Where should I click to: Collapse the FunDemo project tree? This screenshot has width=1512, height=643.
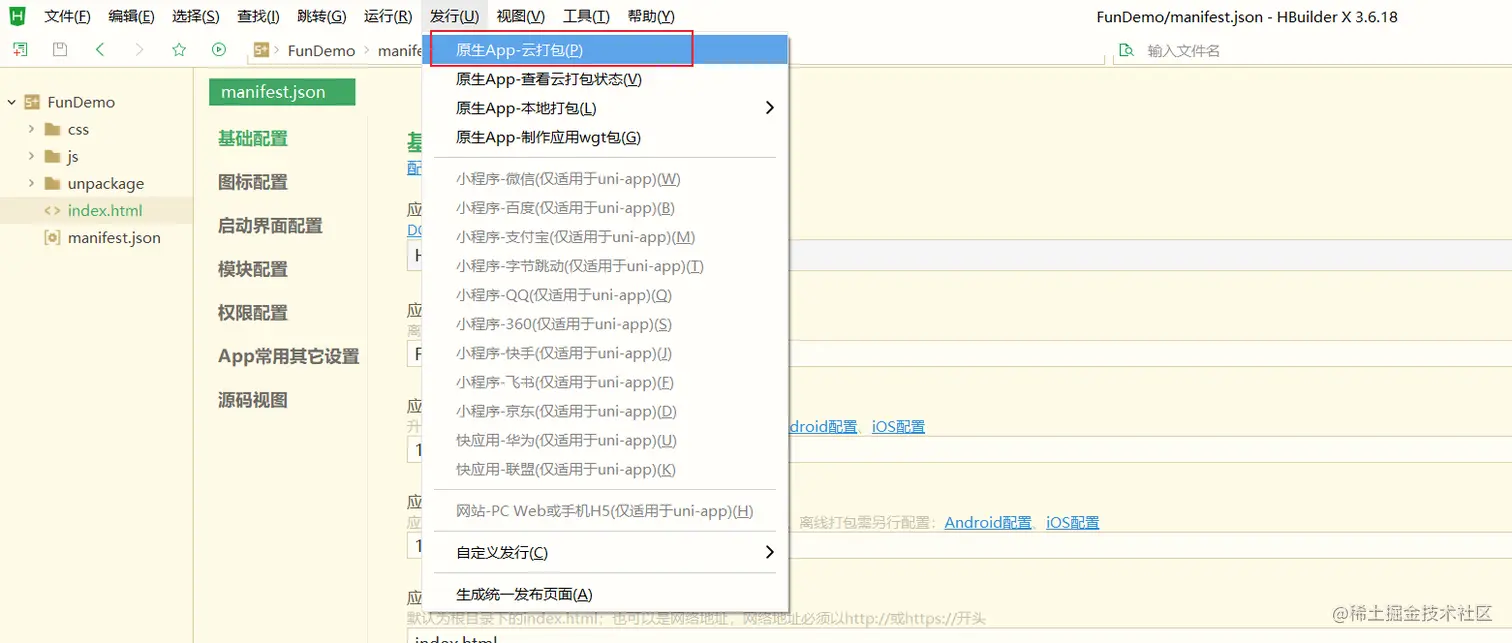[x=11, y=102]
